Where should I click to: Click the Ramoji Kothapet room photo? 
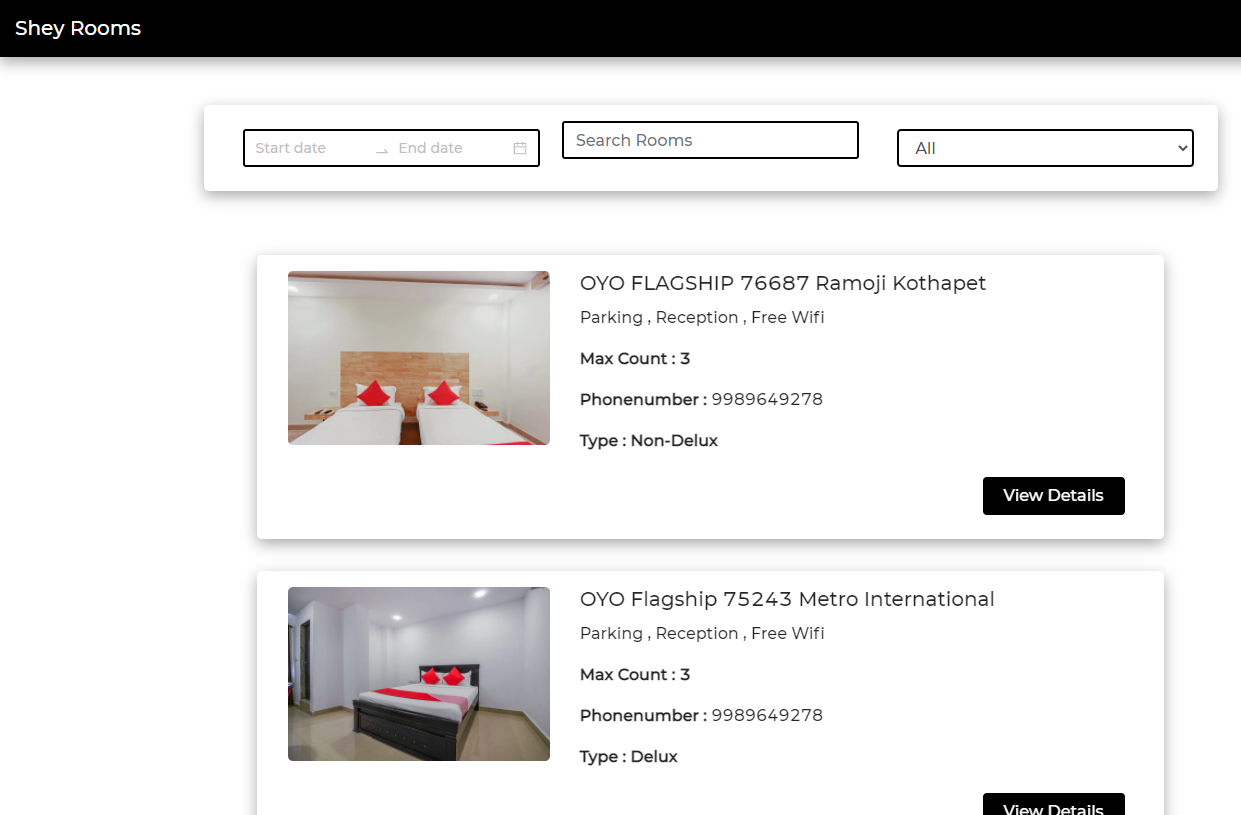(419, 358)
